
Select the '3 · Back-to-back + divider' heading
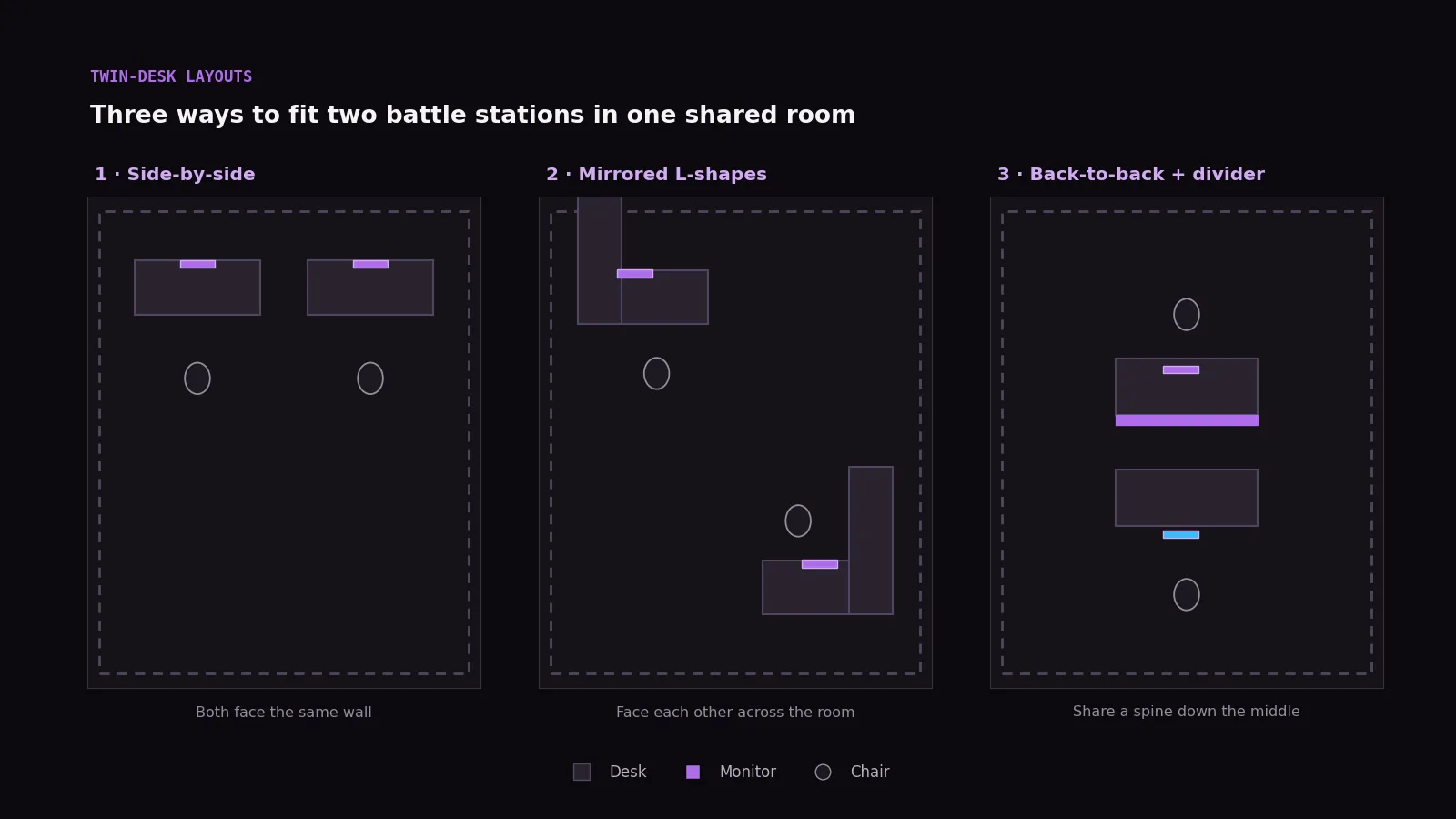point(1131,174)
